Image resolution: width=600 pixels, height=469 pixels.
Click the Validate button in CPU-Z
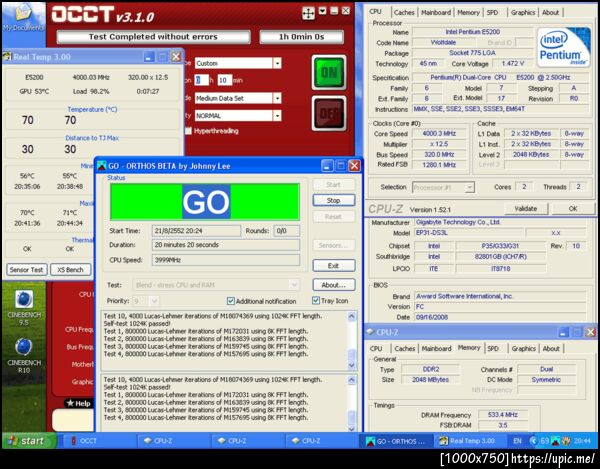click(x=526, y=208)
